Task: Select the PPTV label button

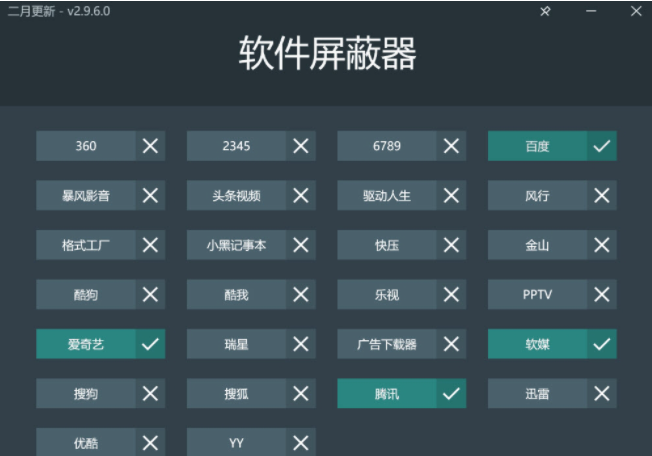Action: pyautogui.click(x=537, y=294)
